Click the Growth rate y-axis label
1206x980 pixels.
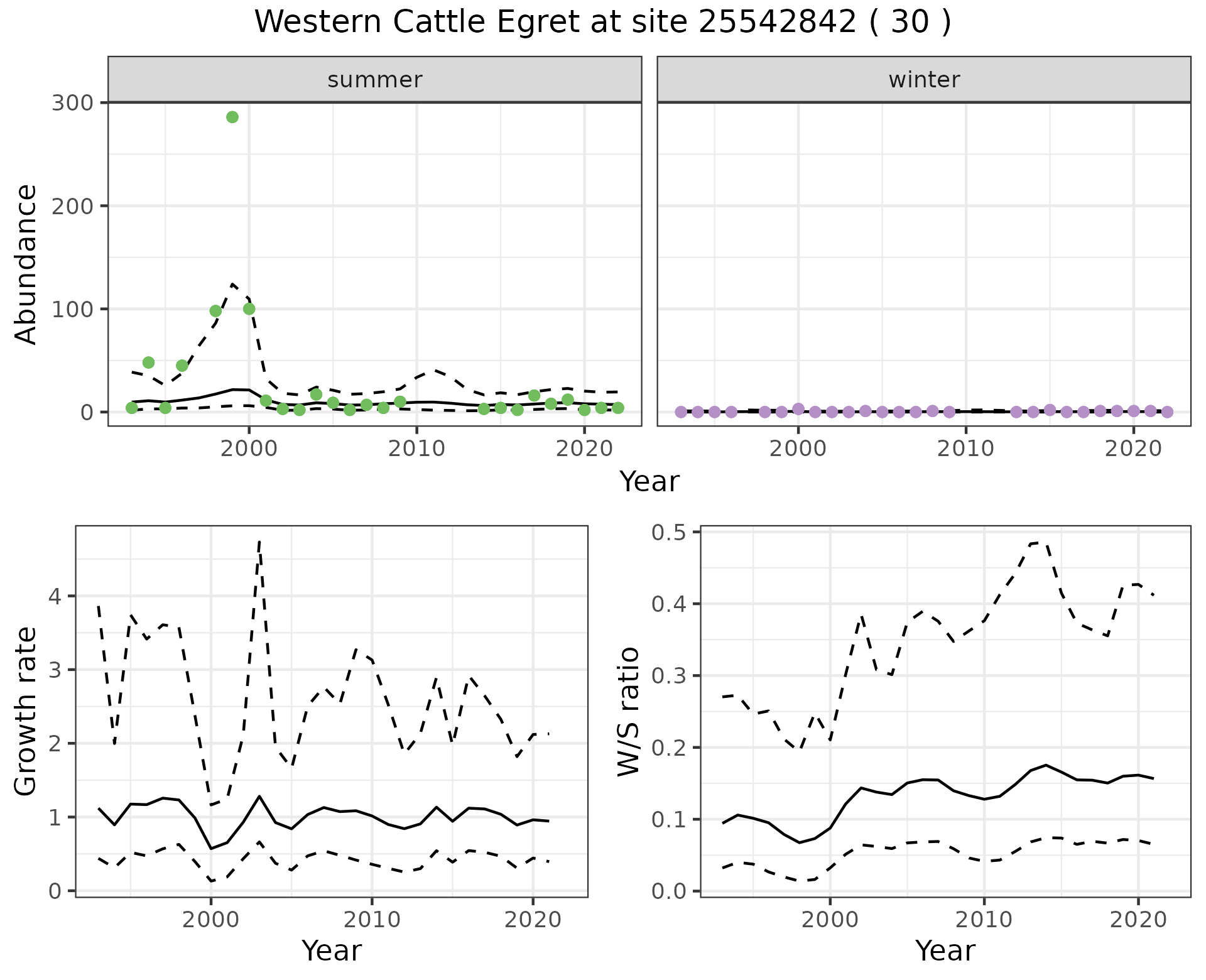[26, 711]
